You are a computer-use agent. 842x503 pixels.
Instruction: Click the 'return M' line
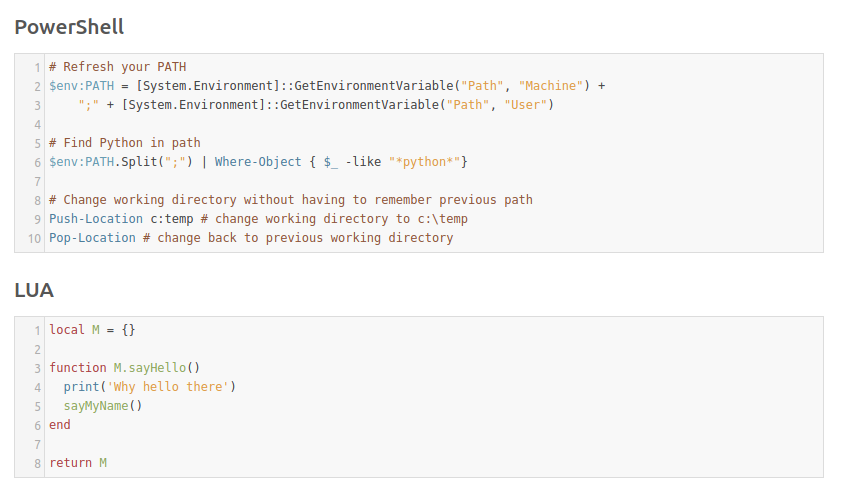point(78,463)
